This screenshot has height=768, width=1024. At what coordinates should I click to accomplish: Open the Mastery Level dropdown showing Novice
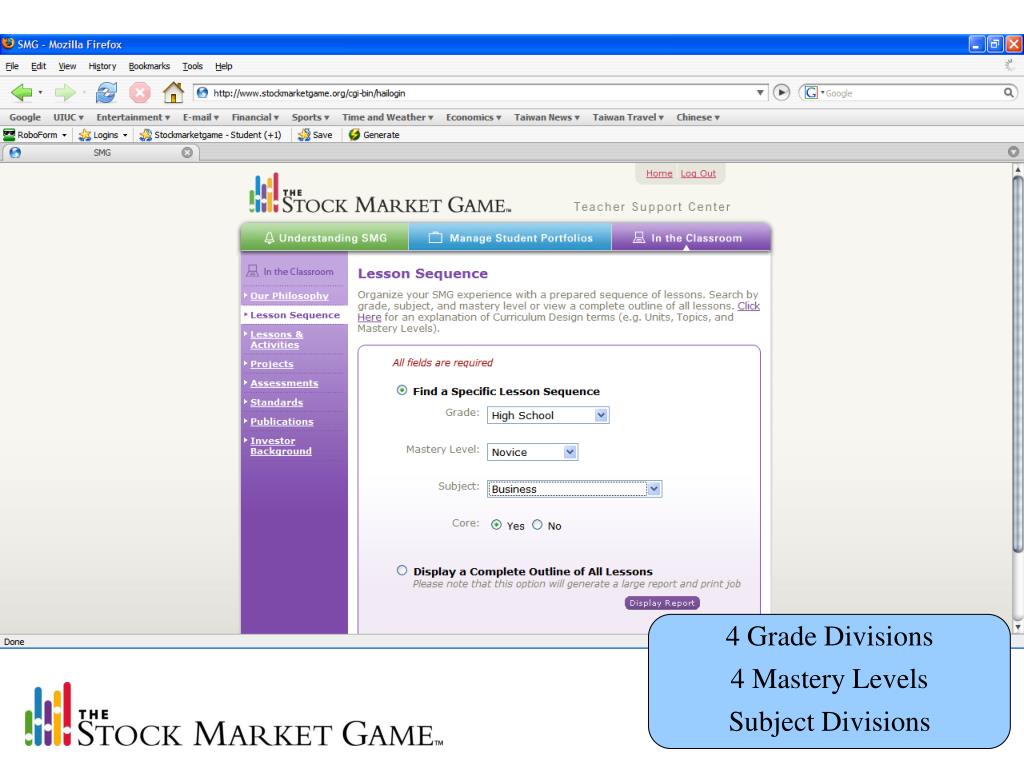532,452
